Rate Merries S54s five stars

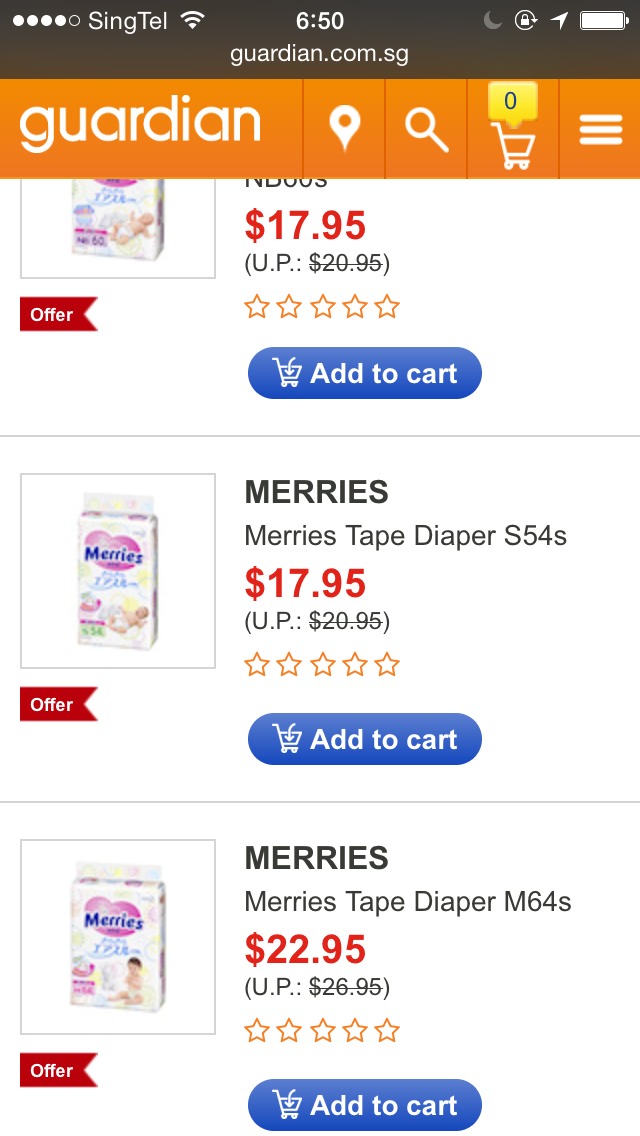(x=387, y=665)
